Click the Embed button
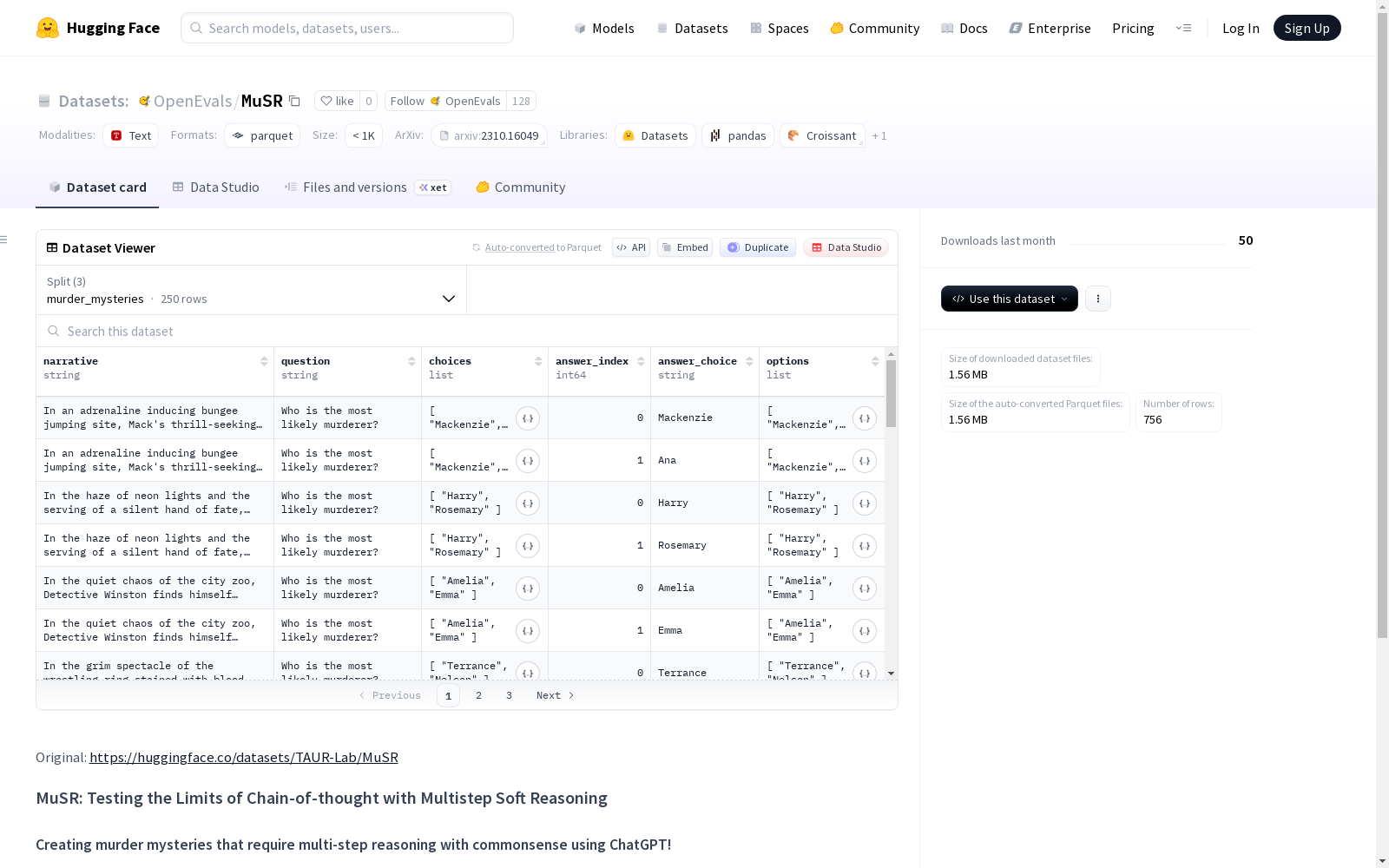The image size is (1389, 868). pos(685,247)
